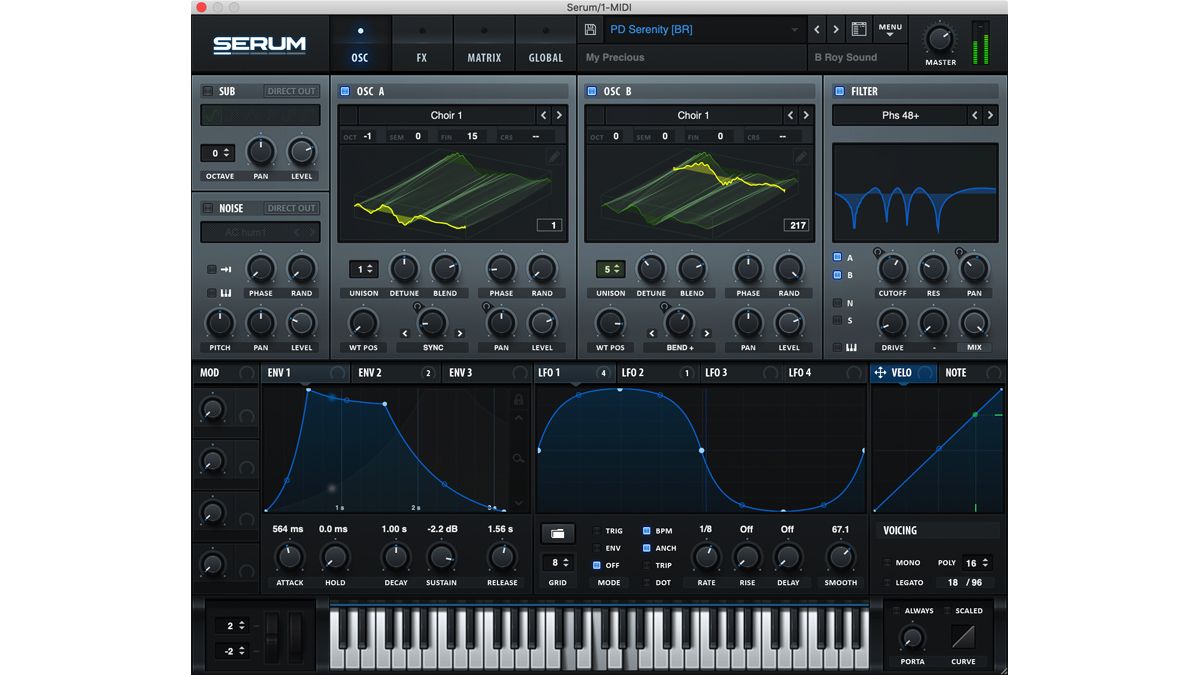The width and height of the screenshot is (1200, 675).
Task: Open the OSC A wavetable selector showing Choir 1
Action: coord(447,115)
